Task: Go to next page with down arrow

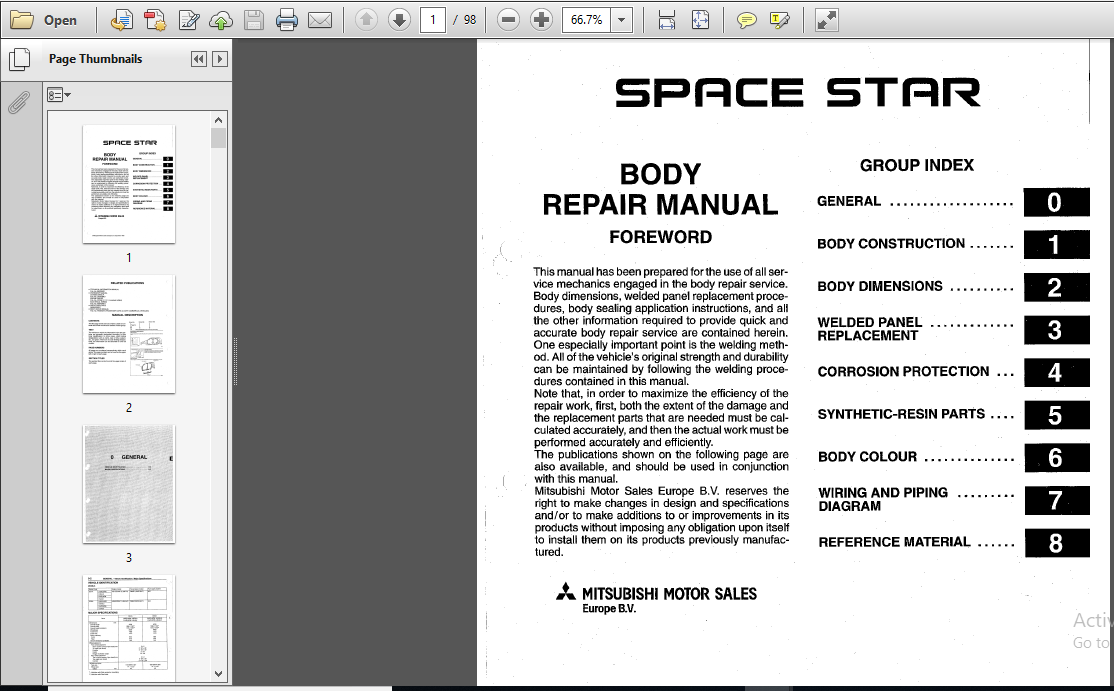Action: click(x=399, y=20)
